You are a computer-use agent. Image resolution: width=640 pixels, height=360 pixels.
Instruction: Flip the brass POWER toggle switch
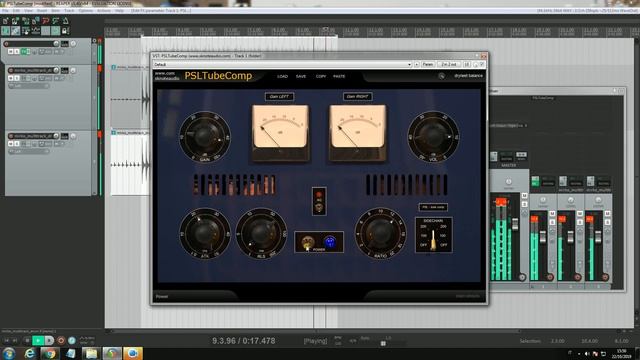pyautogui.click(x=307, y=242)
